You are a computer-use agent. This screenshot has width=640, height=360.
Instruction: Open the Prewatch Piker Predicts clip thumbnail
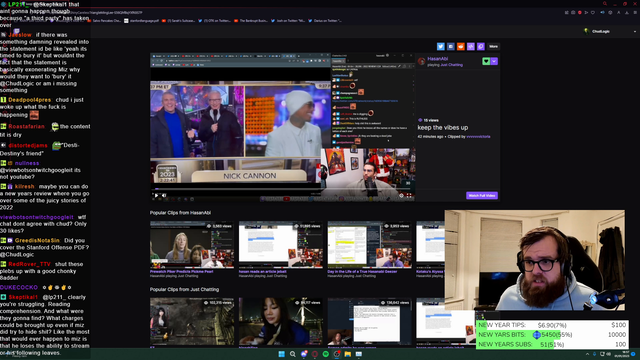pyautogui.click(x=192, y=244)
